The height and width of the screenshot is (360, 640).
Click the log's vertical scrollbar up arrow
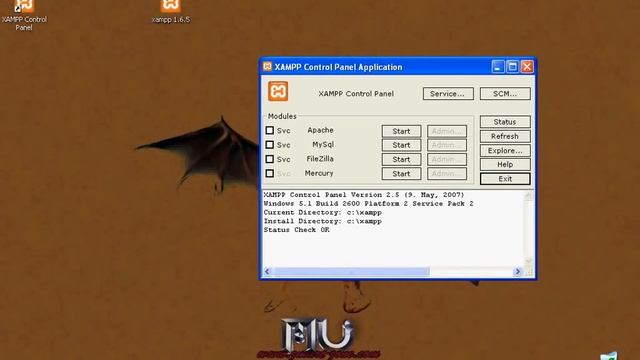529,196
